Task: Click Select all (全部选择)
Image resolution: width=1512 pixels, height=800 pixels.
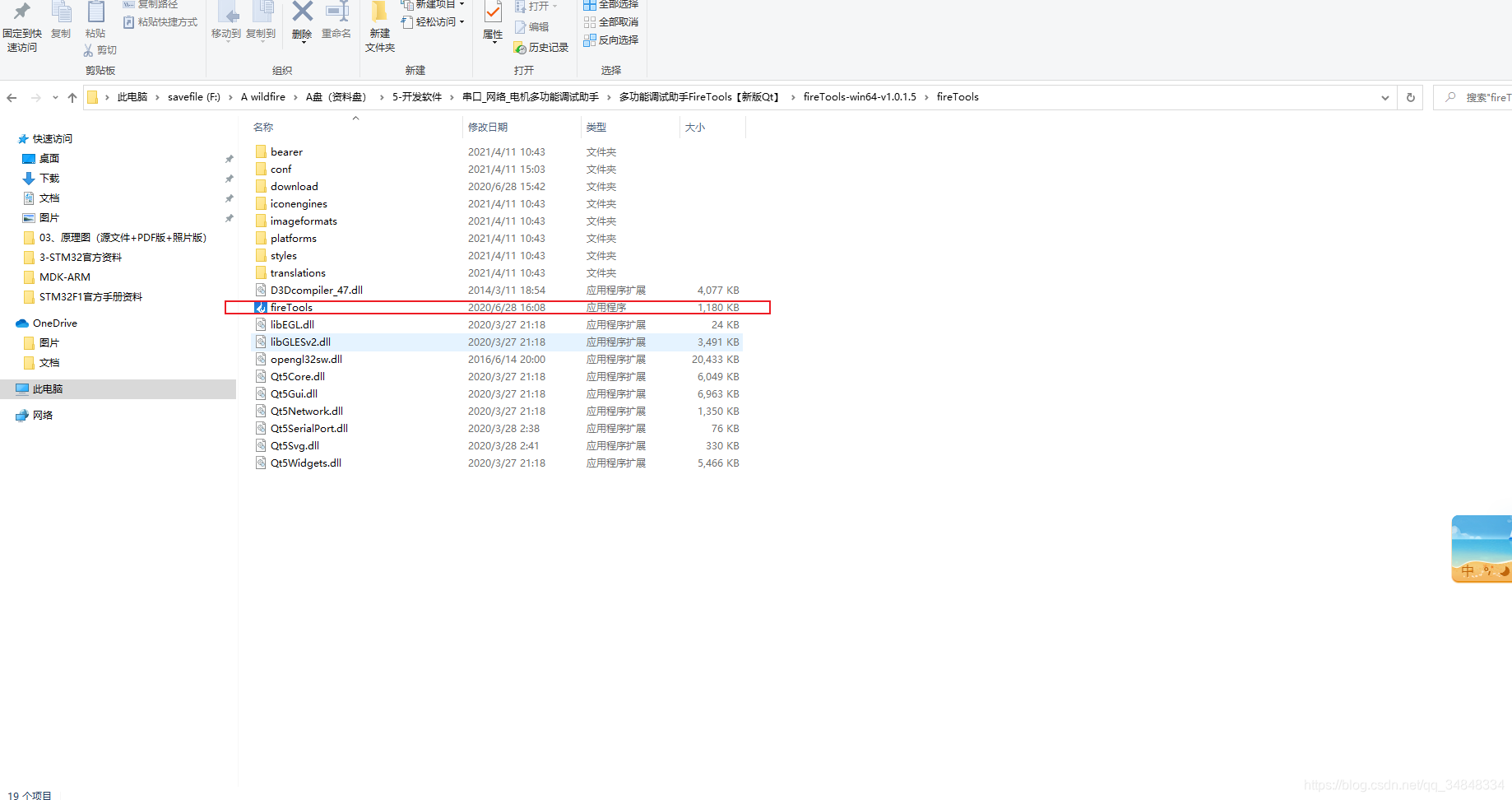Action: (610, 4)
